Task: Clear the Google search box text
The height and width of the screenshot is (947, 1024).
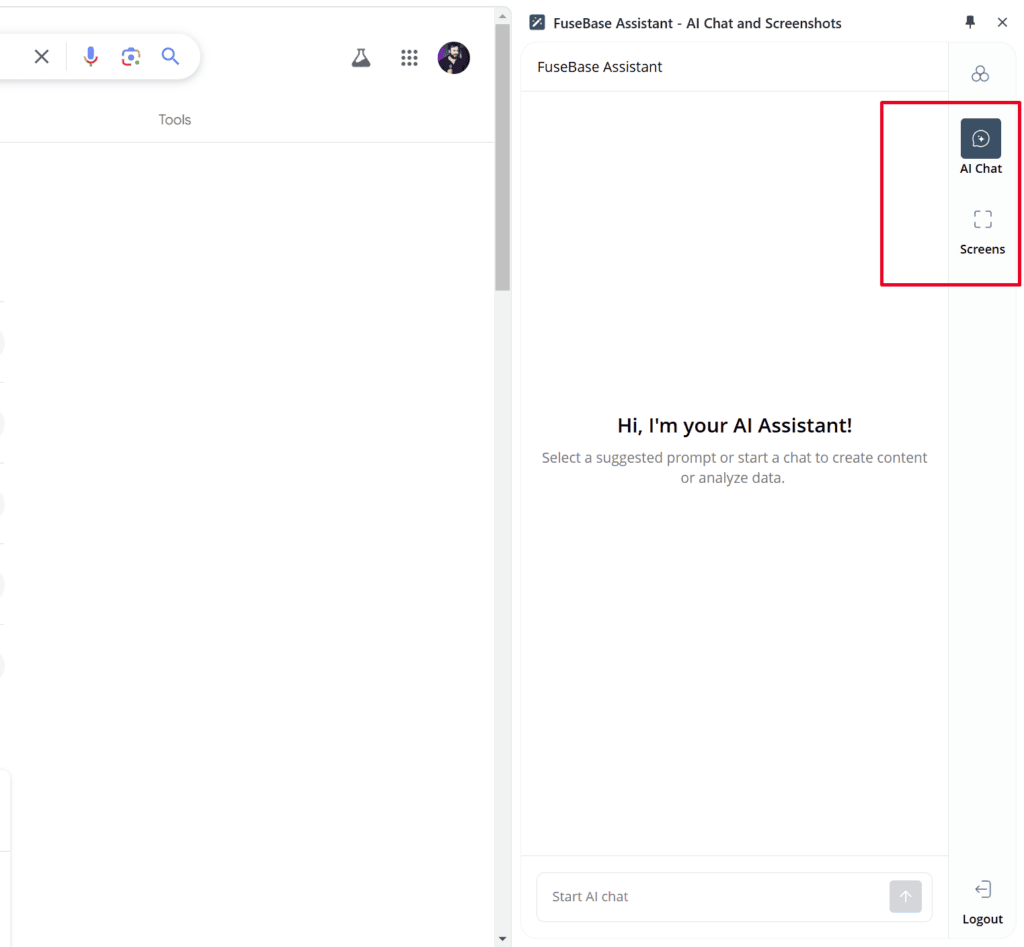Action: [41, 57]
